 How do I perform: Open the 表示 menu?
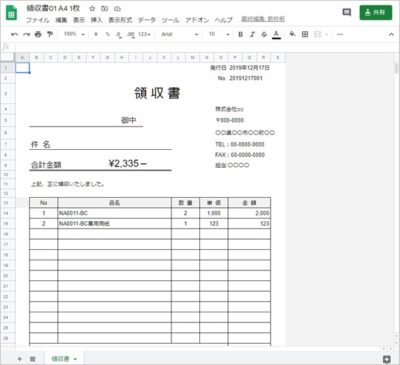coord(79,20)
